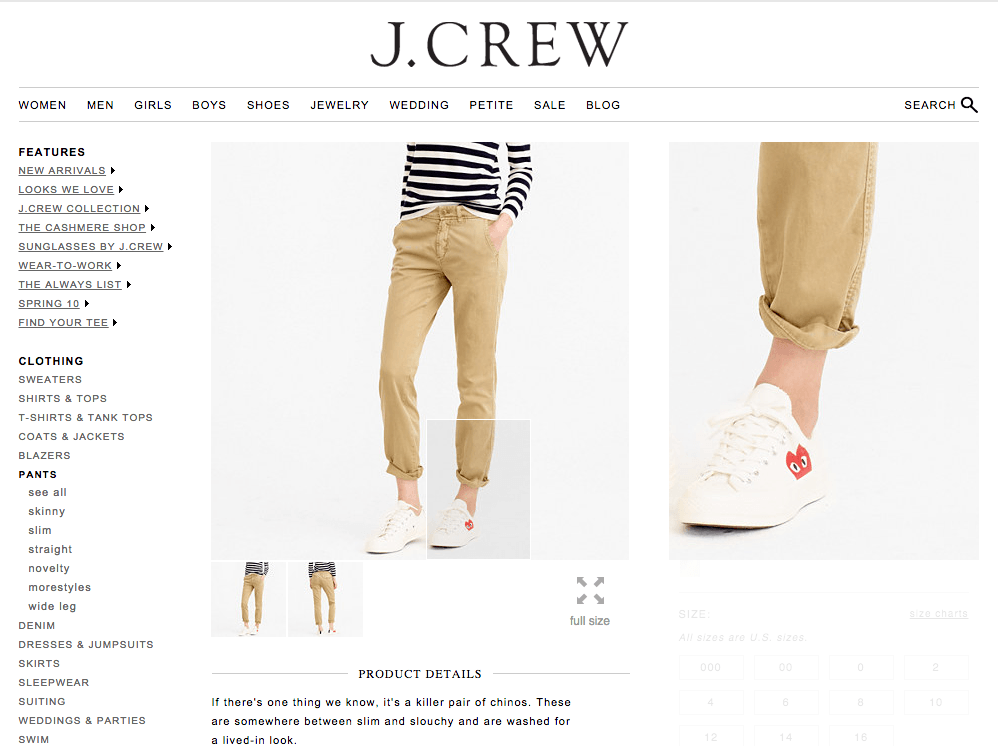The height and width of the screenshot is (746, 998).
Task: Open the Women menu
Action: pyautogui.click(x=42, y=105)
